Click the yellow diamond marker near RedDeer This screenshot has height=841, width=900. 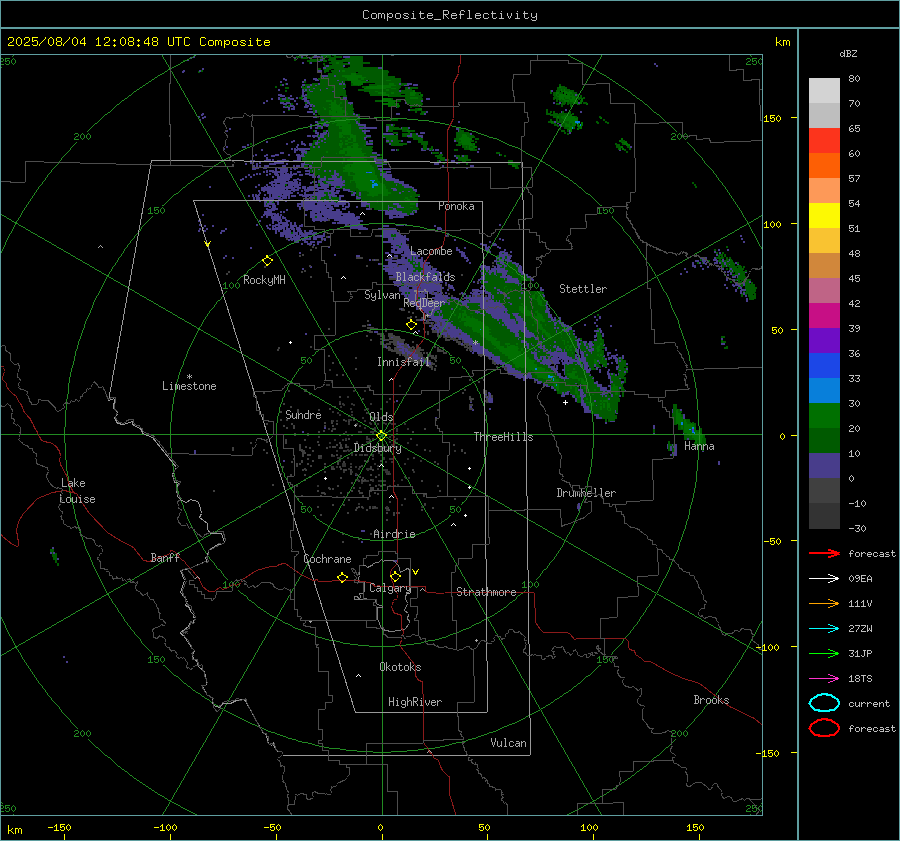click(x=411, y=325)
